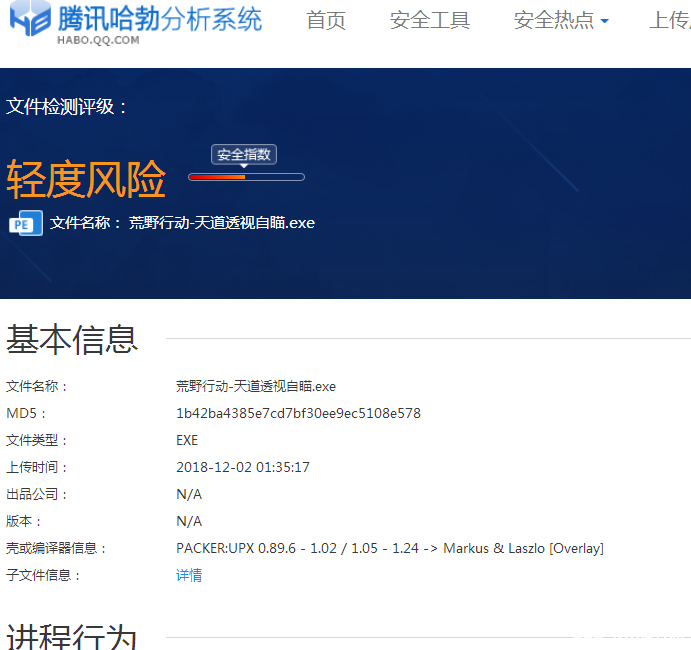
Task: Click the 基本信息 section heading
Action: [x=72, y=340]
